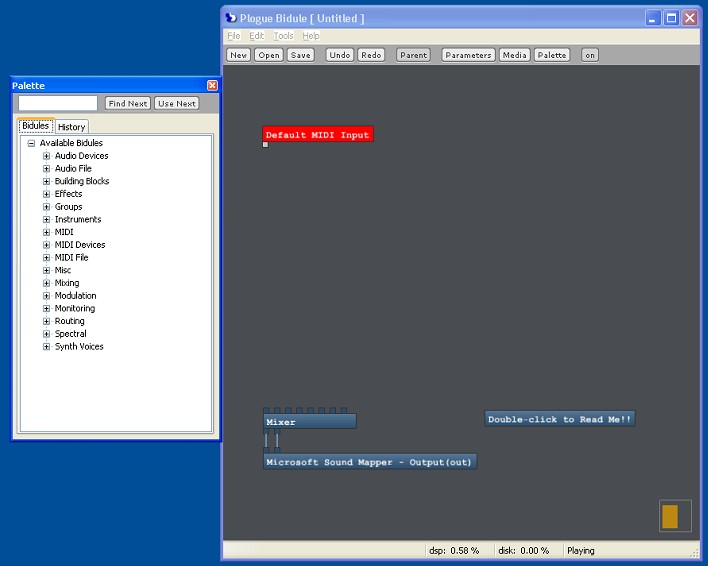Switch to the History tab
The width and height of the screenshot is (708, 566).
point(71,127)
